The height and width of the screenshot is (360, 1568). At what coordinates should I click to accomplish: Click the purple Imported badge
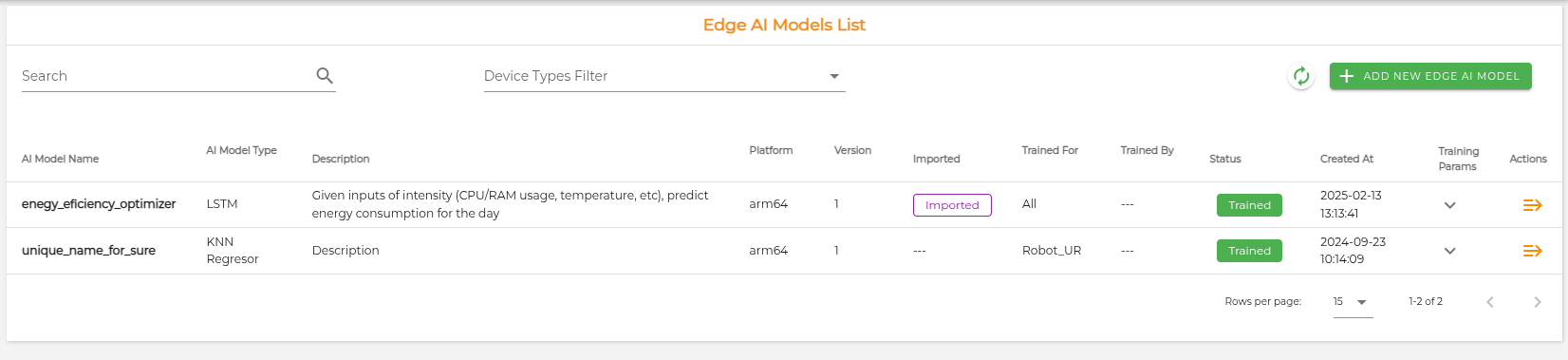pos(952,205)
